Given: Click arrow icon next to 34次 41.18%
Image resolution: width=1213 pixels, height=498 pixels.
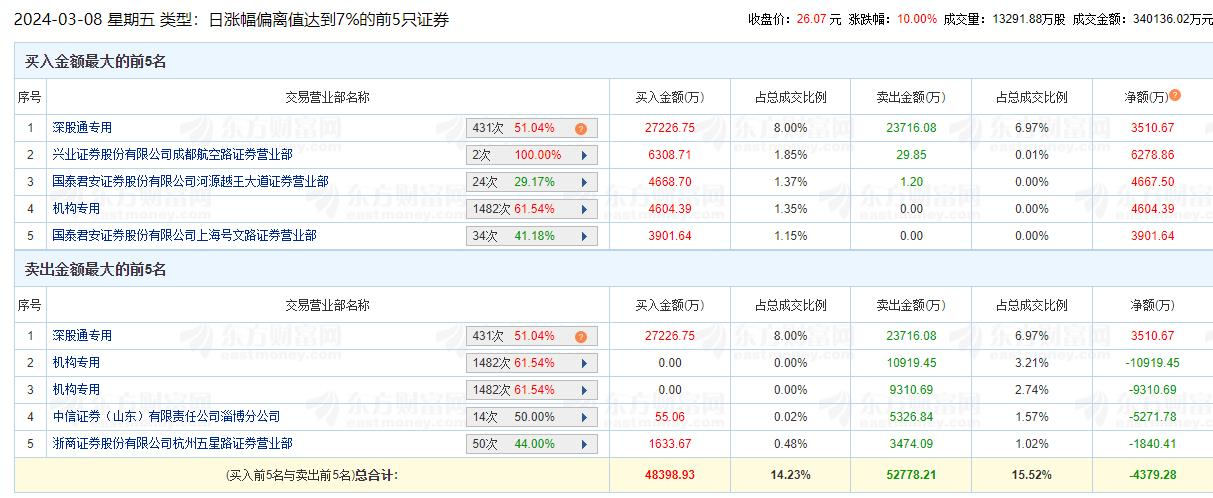Looking at the screenshot, I should click(x=582, y=236).
